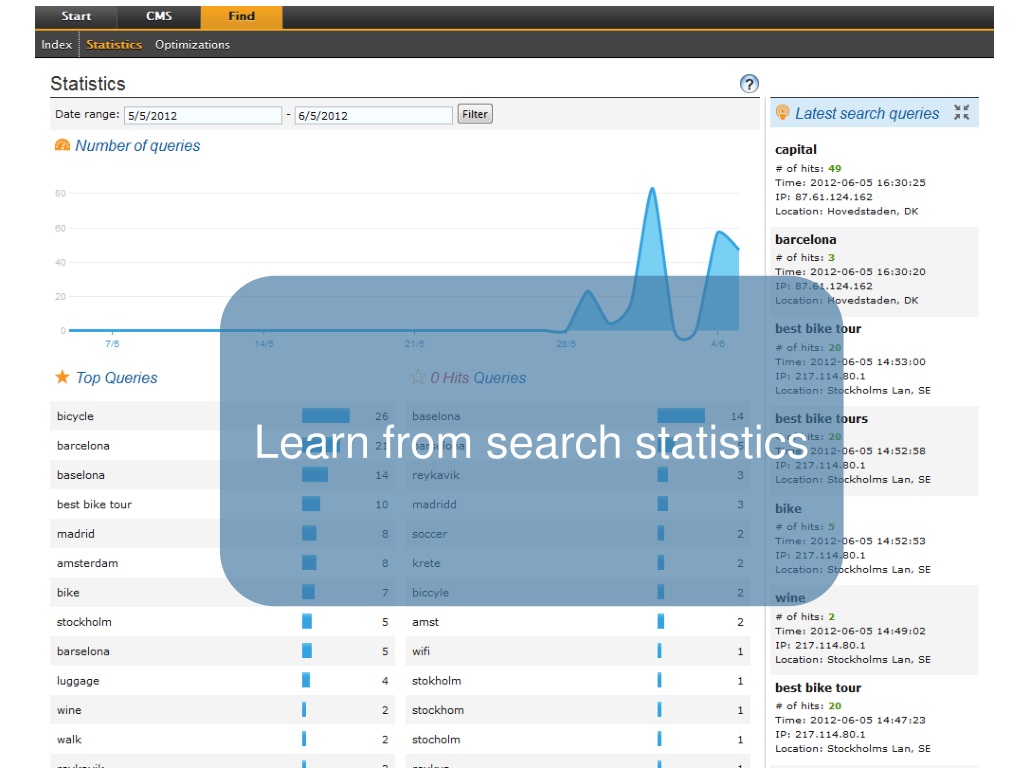Open the help question mark icon
The width and height of the screenshot is (1024, 768).
749,84
